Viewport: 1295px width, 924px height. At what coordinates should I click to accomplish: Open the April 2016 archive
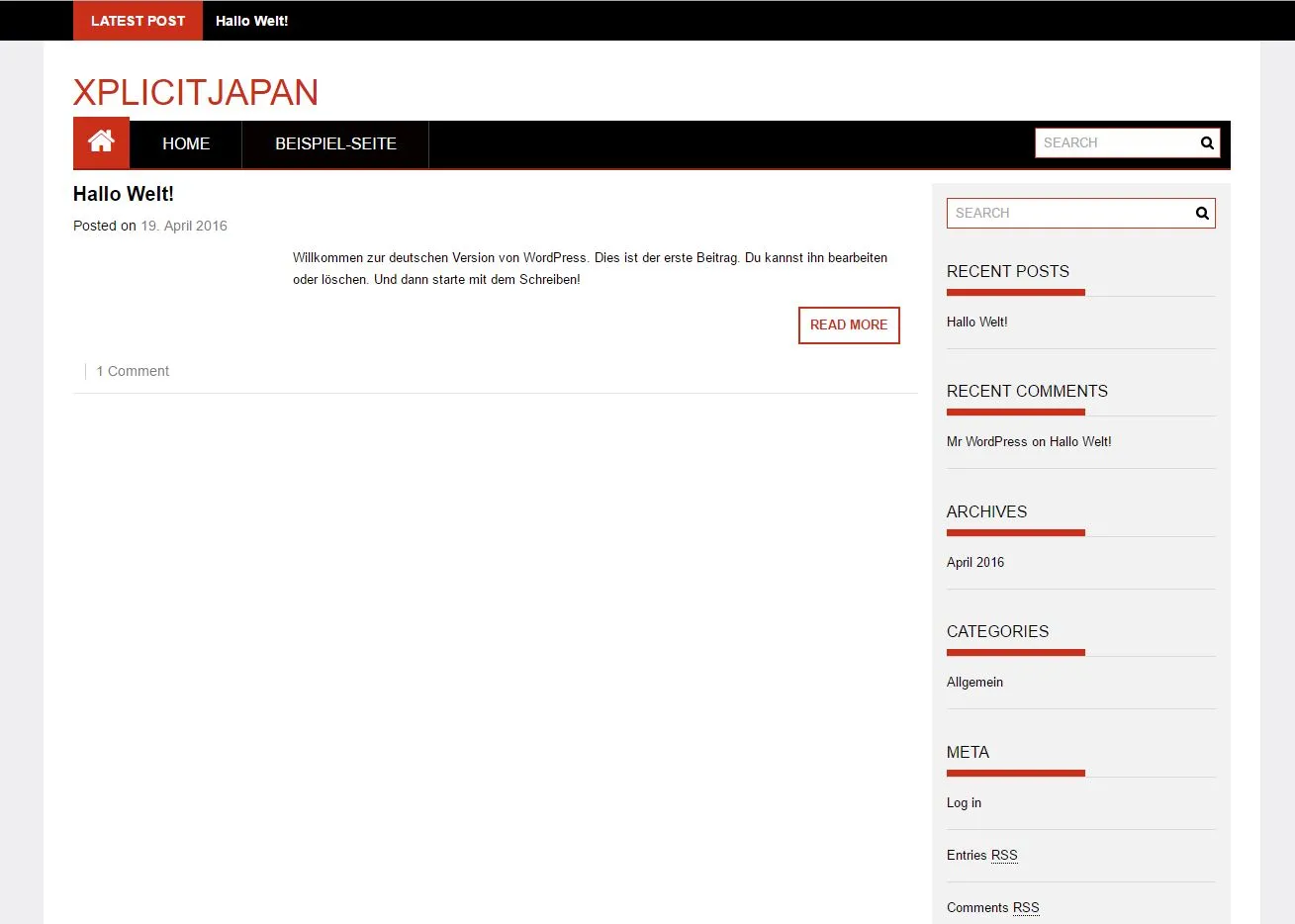click(975, 562)
